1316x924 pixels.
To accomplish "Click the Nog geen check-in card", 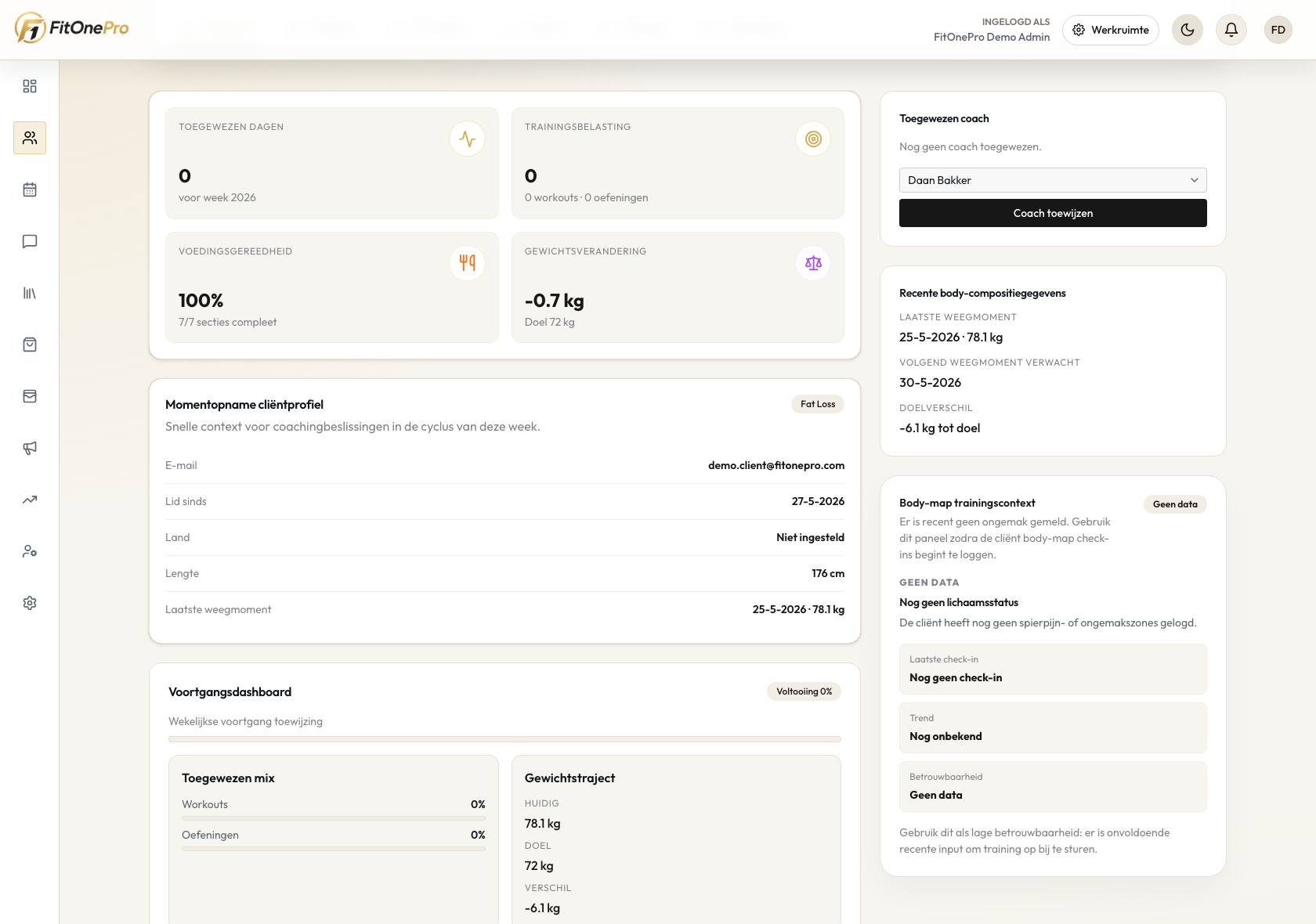I will (x=1053, y=669).
